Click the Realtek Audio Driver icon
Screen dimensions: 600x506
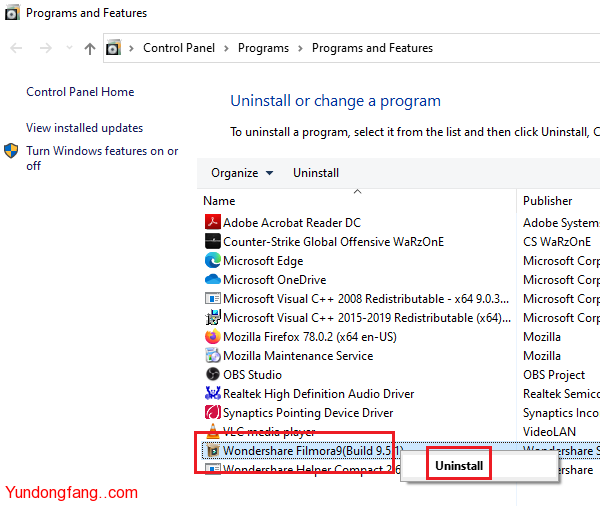coord(212,393)
